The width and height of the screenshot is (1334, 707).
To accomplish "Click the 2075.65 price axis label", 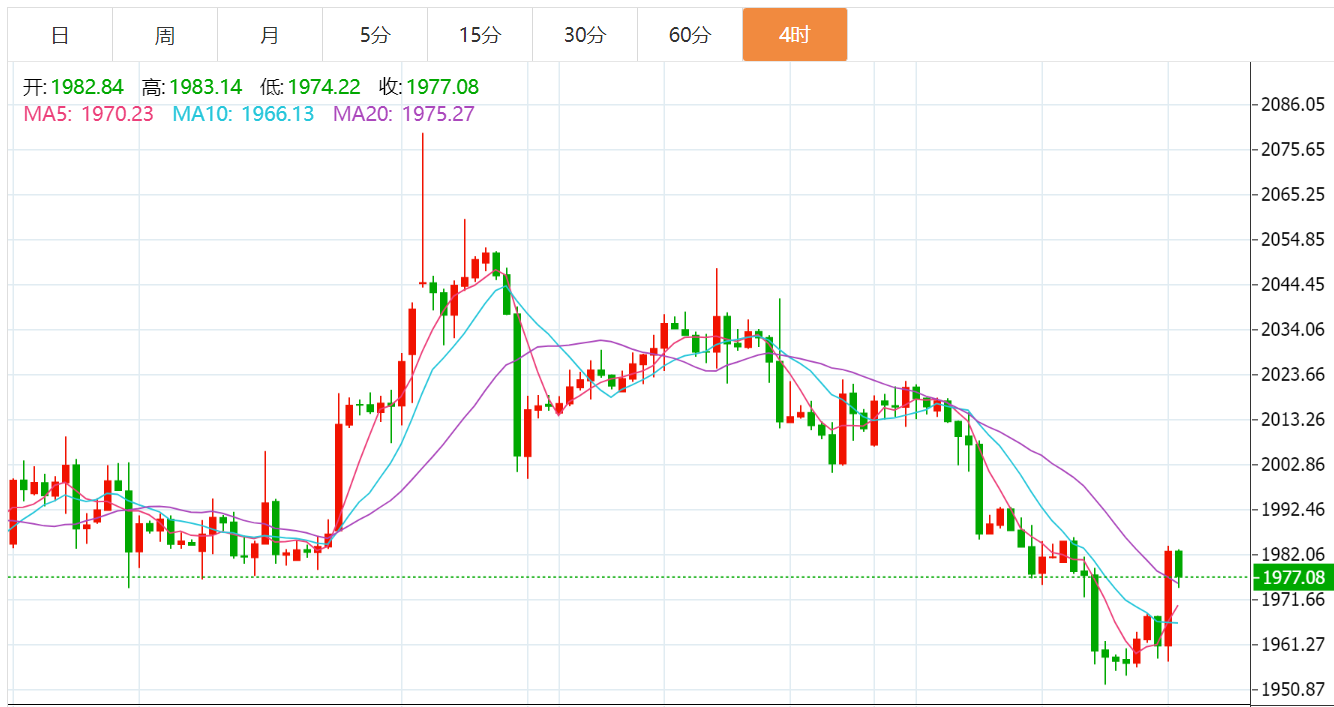I will click(1293, 149).
